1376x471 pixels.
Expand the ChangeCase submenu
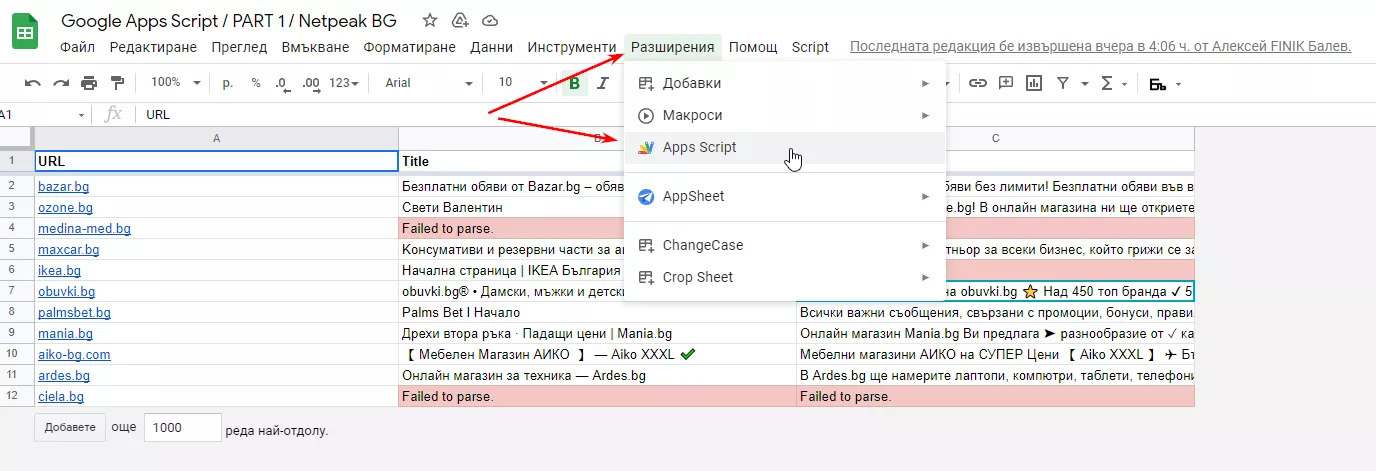tap(926, 245)
